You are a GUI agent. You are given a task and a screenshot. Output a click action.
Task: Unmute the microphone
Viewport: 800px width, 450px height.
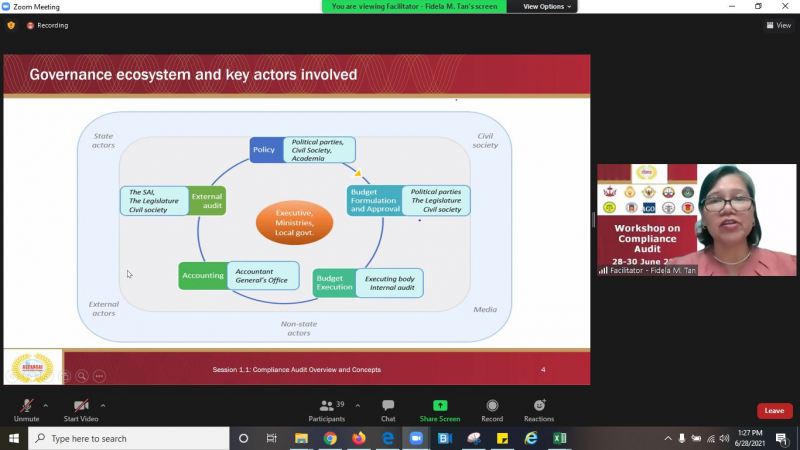tap(26, 409)
